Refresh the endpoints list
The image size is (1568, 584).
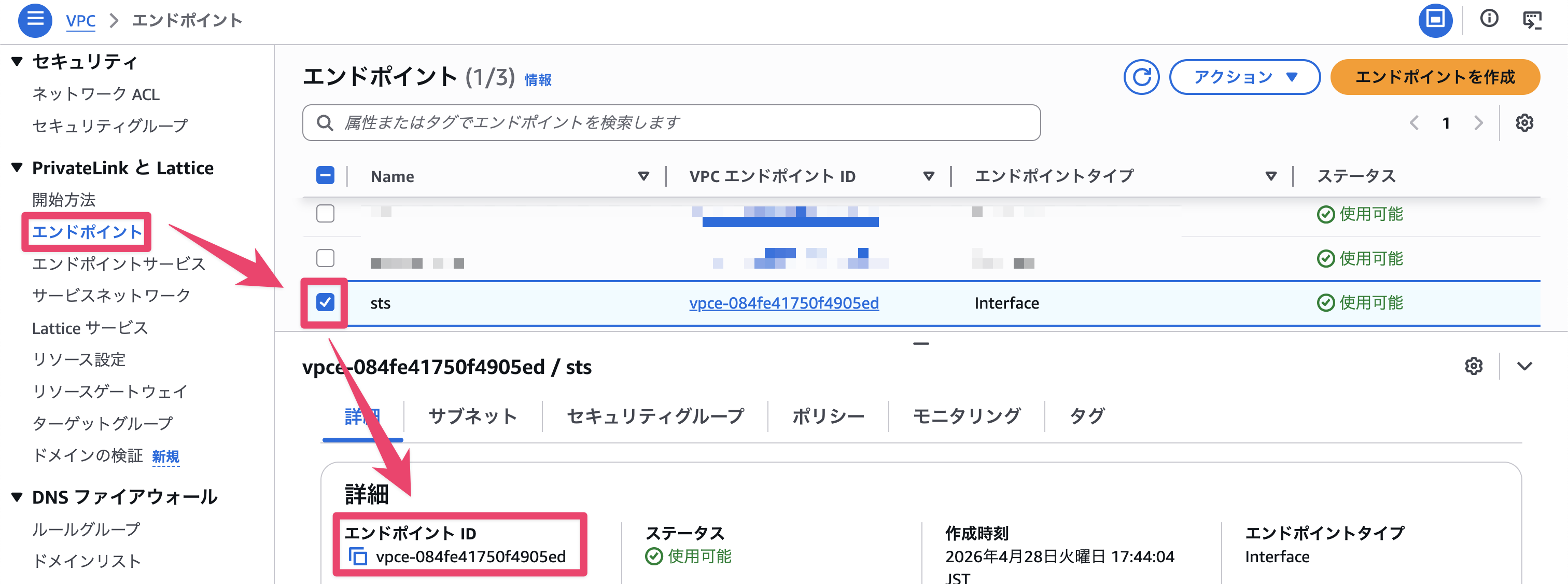pyautogui.click(x=1142, y=77)
